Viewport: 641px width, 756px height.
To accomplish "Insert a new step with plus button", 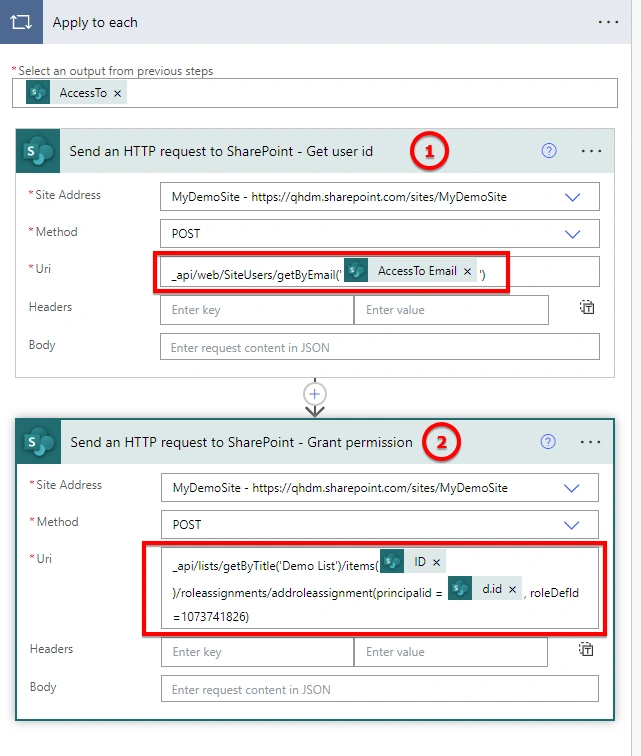I will tap(314, 394).
